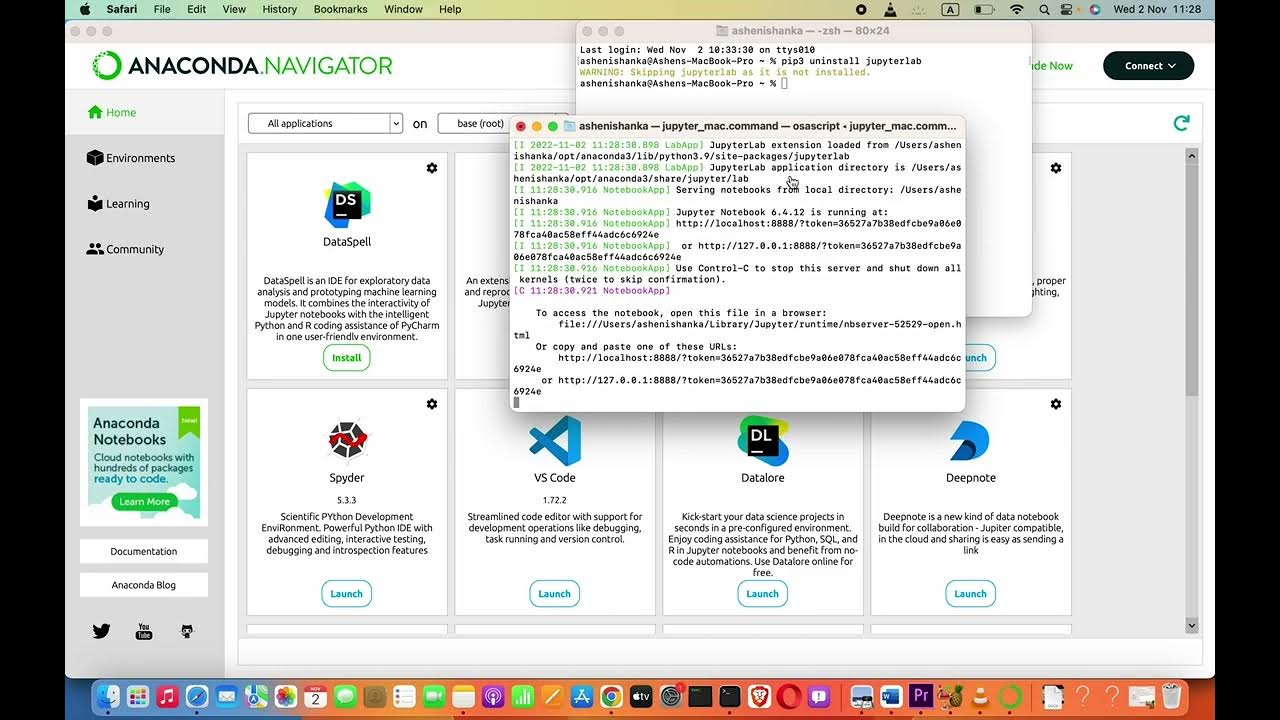
Task: Click the Anaconda Navigator logo
Action: click(242, 66)
